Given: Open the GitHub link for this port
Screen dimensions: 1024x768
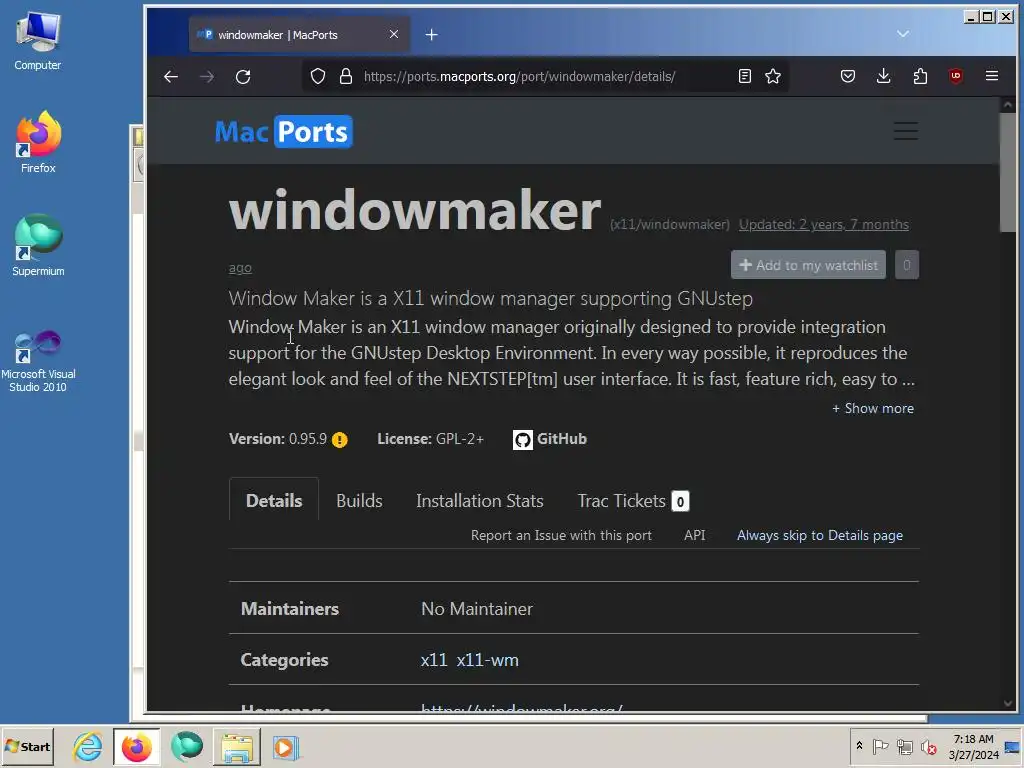Looking at the screenshot, I should pyautogui.click(x=550, y=439).
